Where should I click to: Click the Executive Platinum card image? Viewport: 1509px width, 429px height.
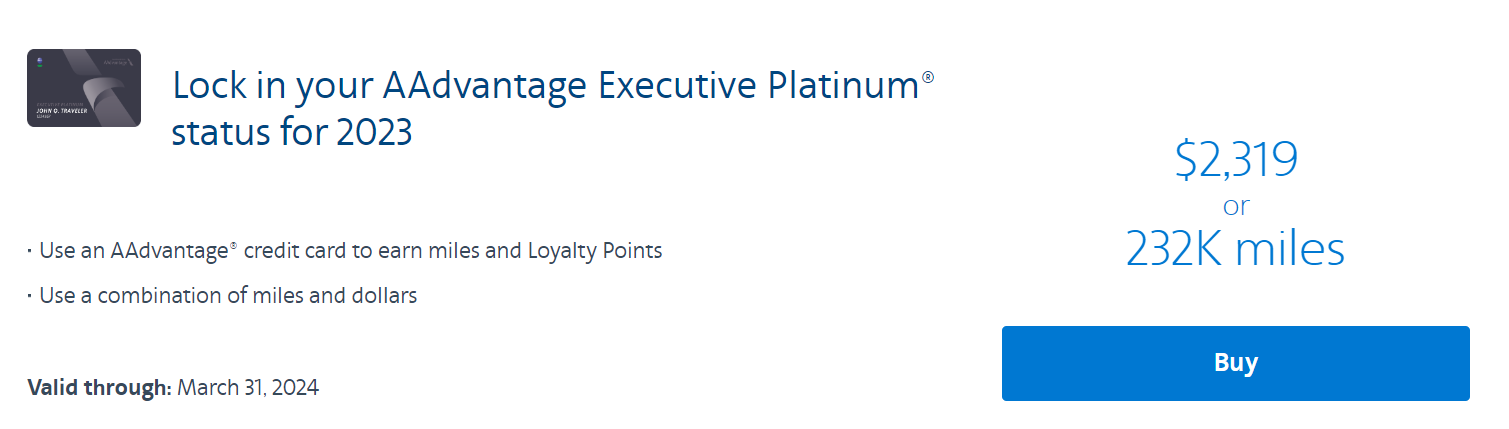[84, 88]
